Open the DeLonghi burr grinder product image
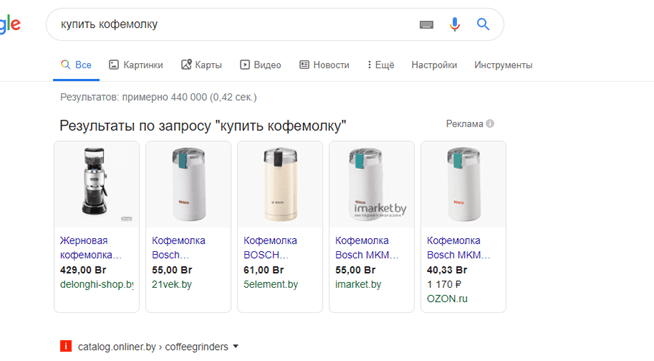 click(97, 184)
